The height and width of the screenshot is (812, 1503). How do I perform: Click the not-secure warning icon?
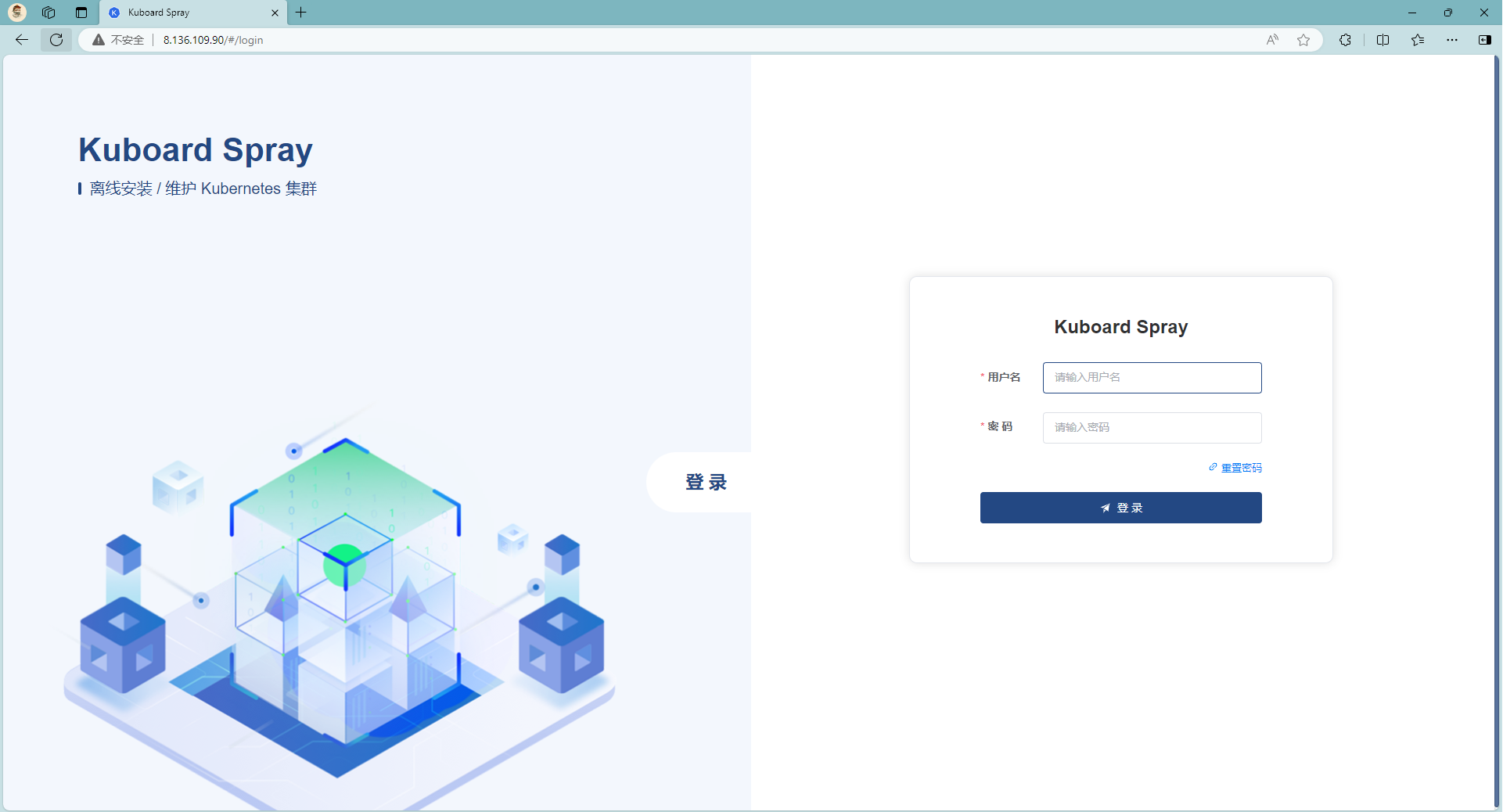[99, 40]
